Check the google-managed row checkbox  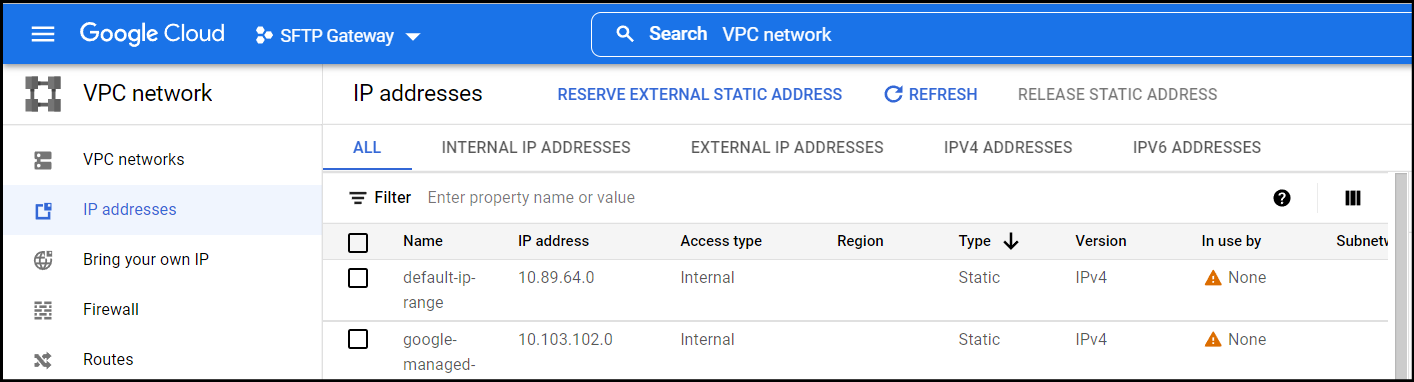coord(358,340)
